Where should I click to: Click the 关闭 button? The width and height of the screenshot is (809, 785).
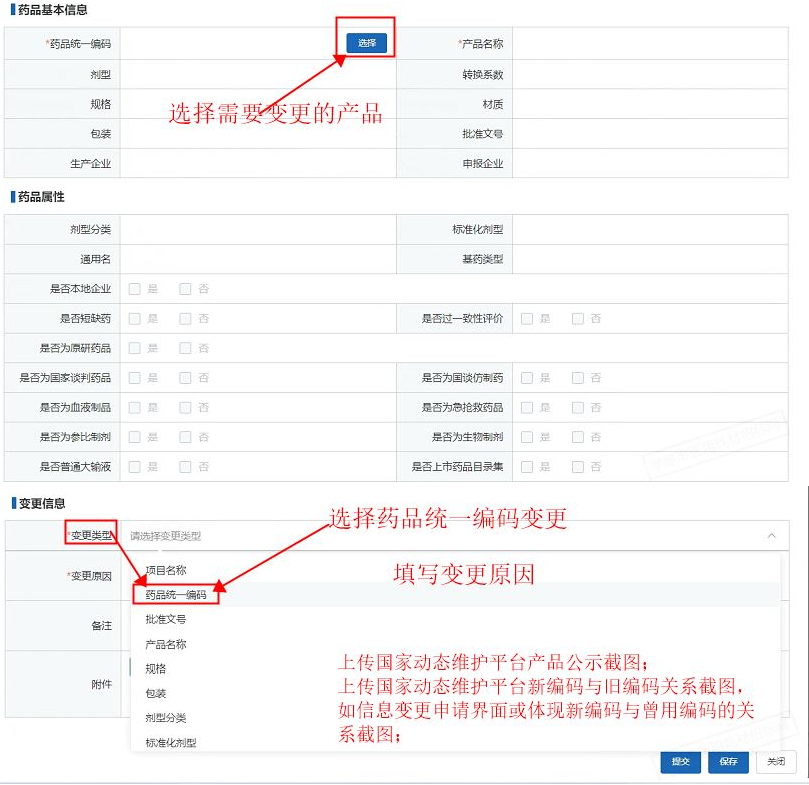click(776, 762)
